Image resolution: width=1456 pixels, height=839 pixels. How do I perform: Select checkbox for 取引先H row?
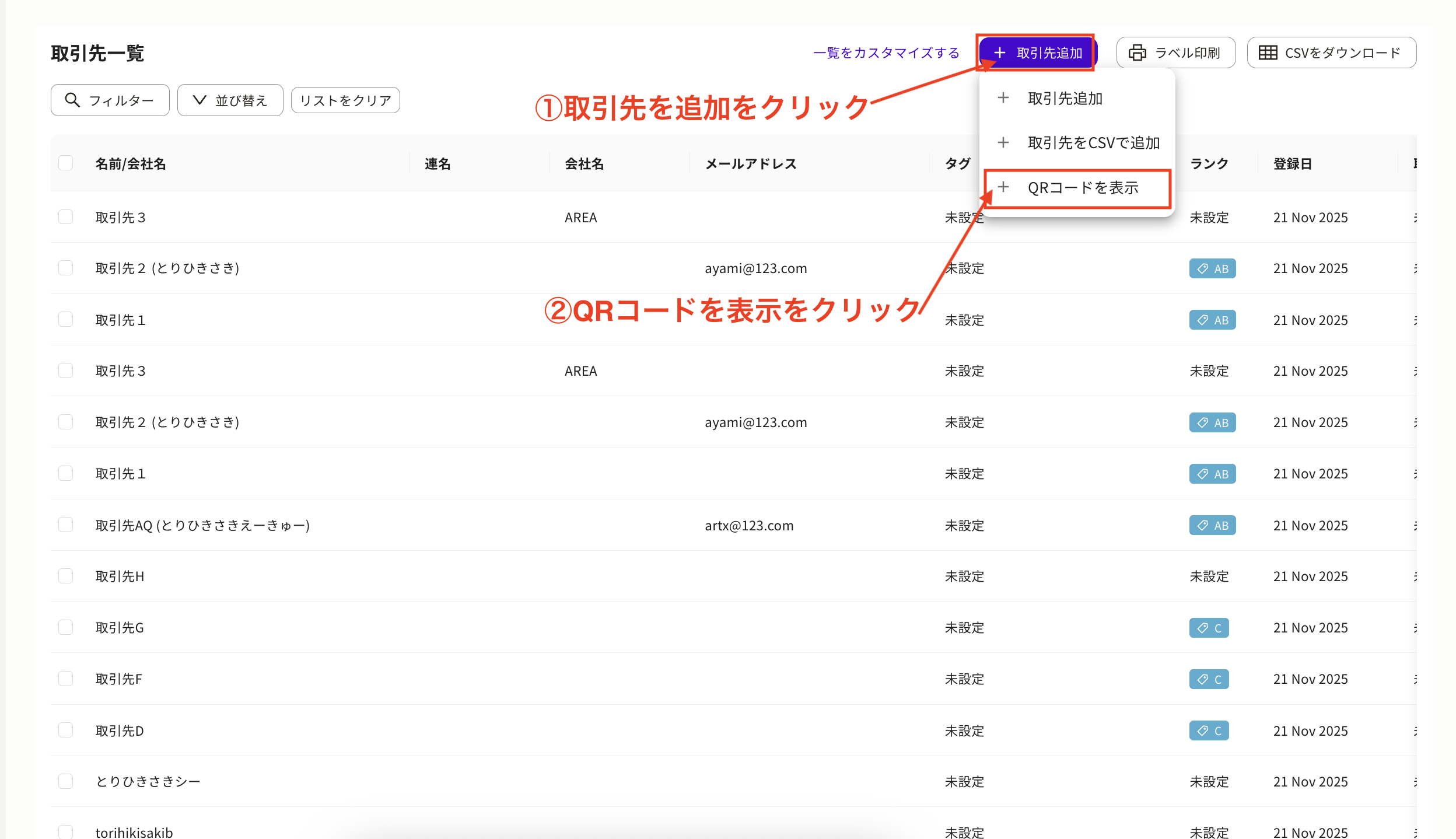(x=66, y=576)
